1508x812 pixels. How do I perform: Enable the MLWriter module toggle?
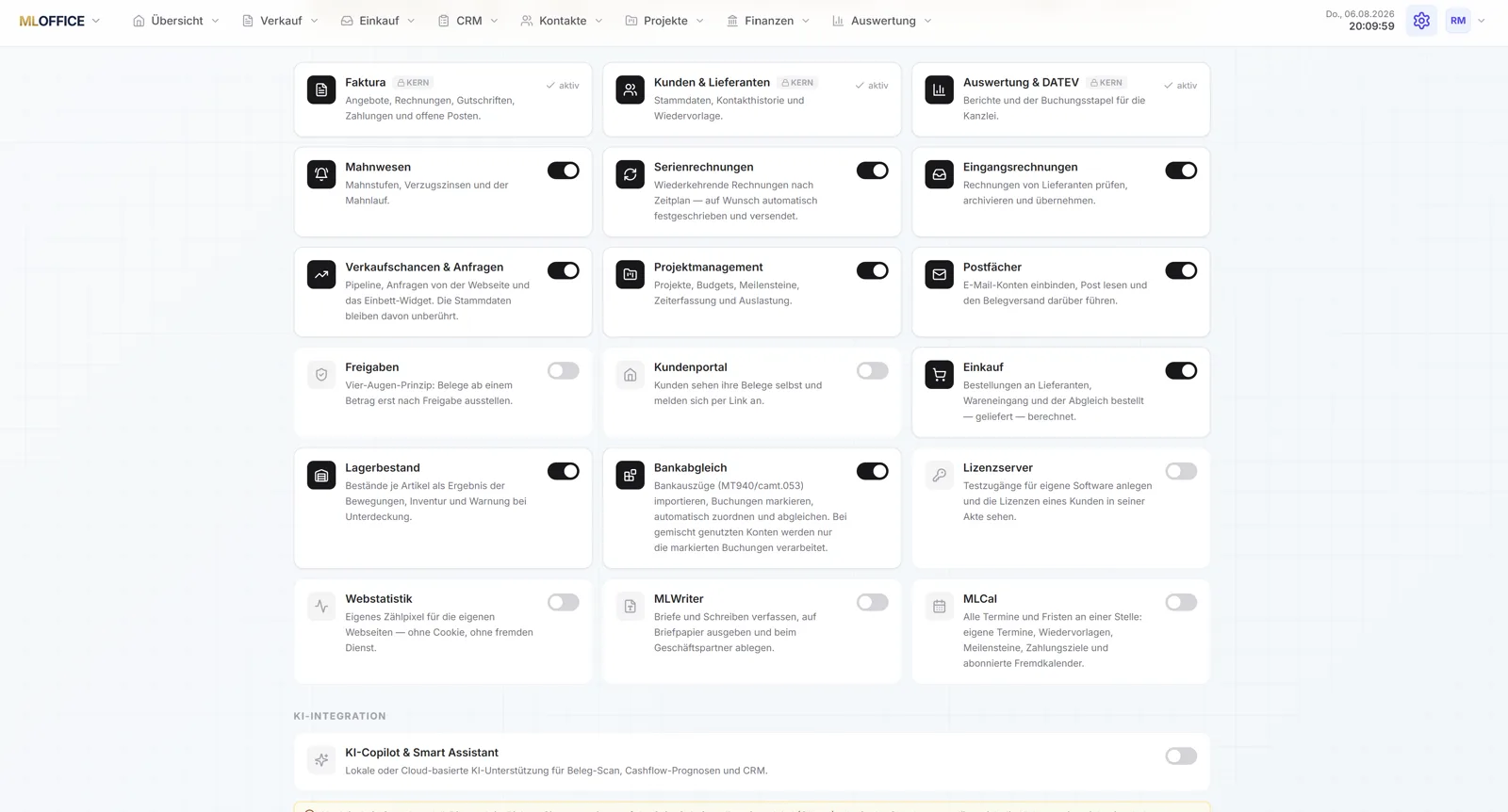873,602
